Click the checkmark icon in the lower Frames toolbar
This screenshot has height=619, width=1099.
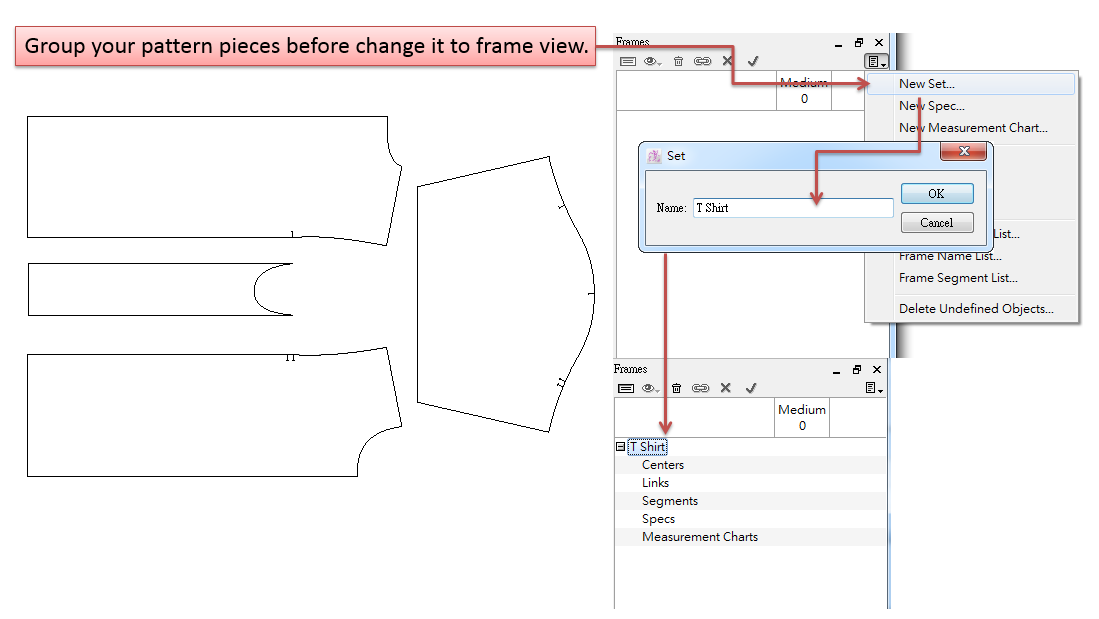751,388
